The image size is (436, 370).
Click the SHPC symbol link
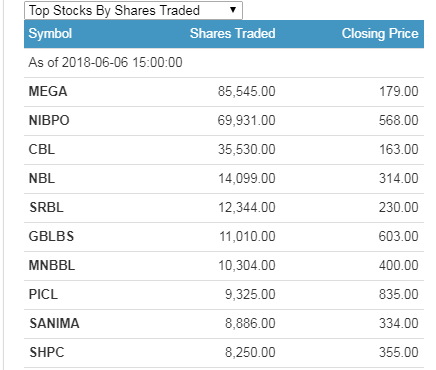[x=47, y=352]
